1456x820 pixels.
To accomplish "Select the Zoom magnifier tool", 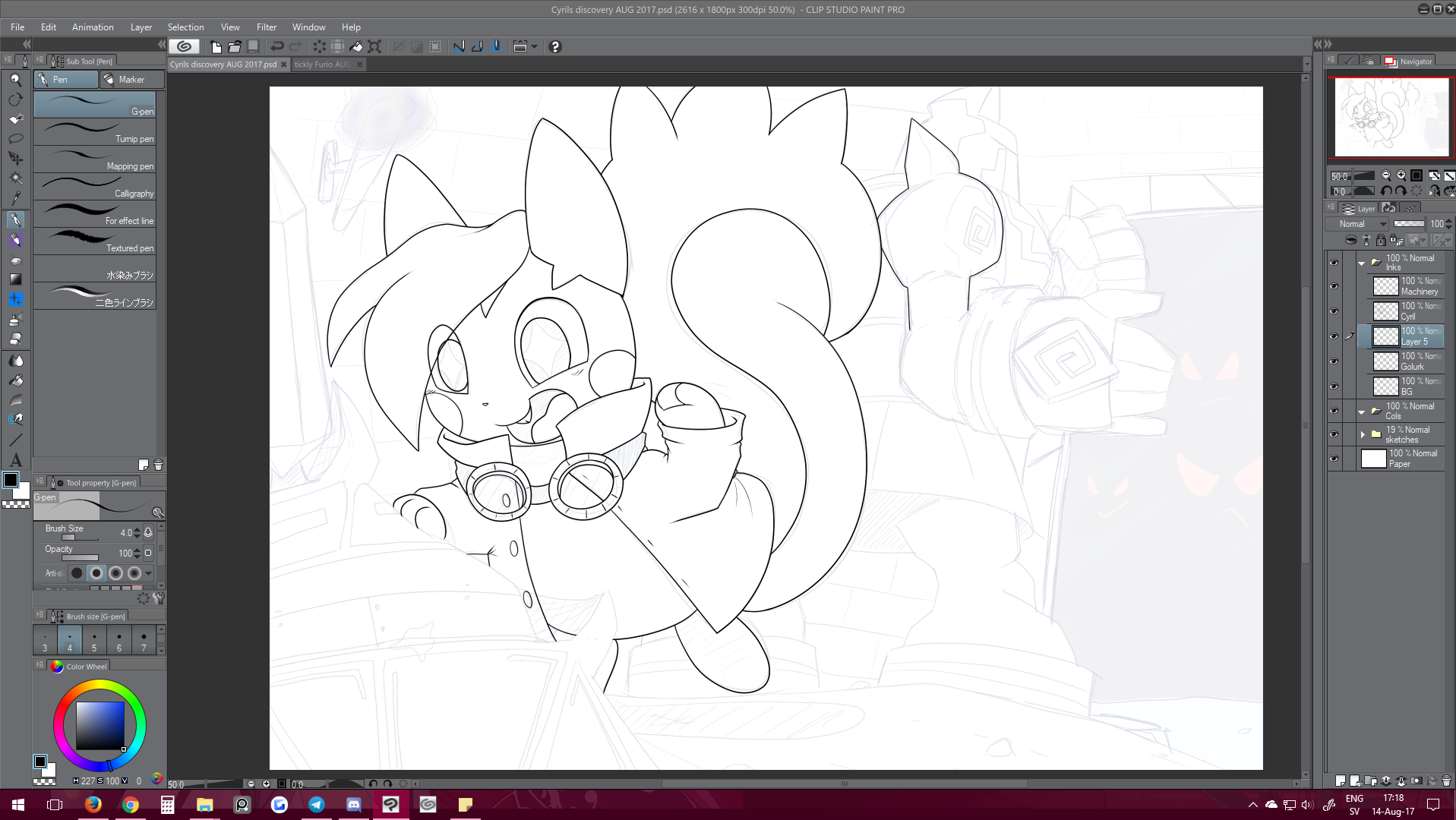I will [x=15, y=80].
